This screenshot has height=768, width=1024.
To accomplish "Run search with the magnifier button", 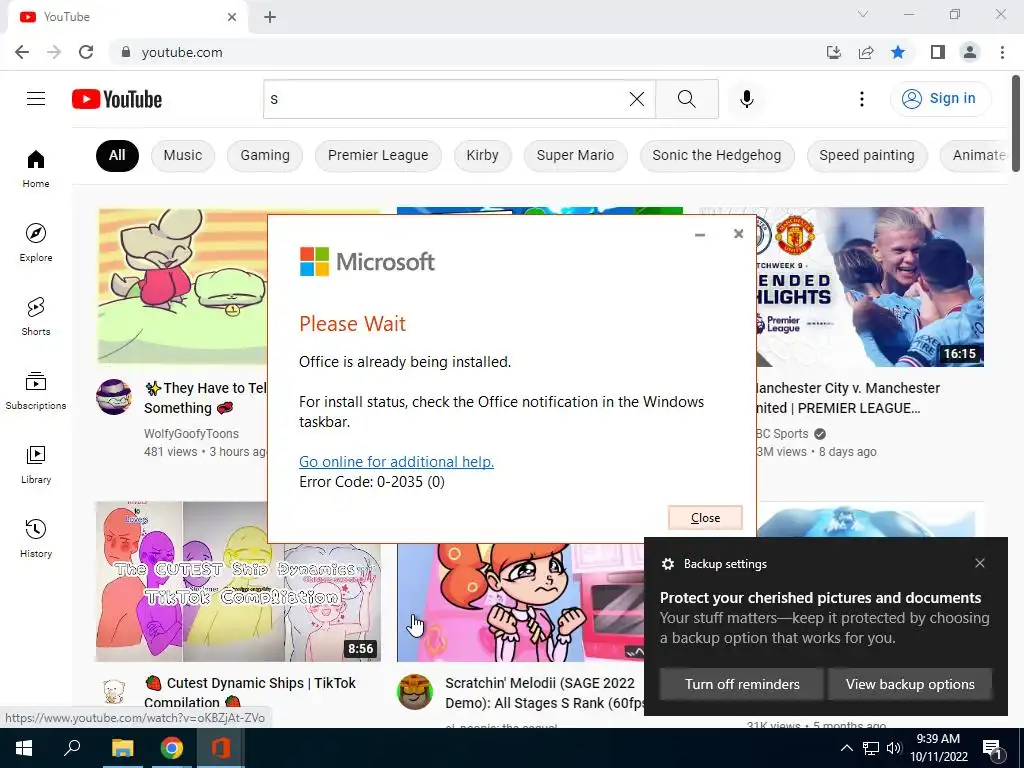I will tap(686, 99).
